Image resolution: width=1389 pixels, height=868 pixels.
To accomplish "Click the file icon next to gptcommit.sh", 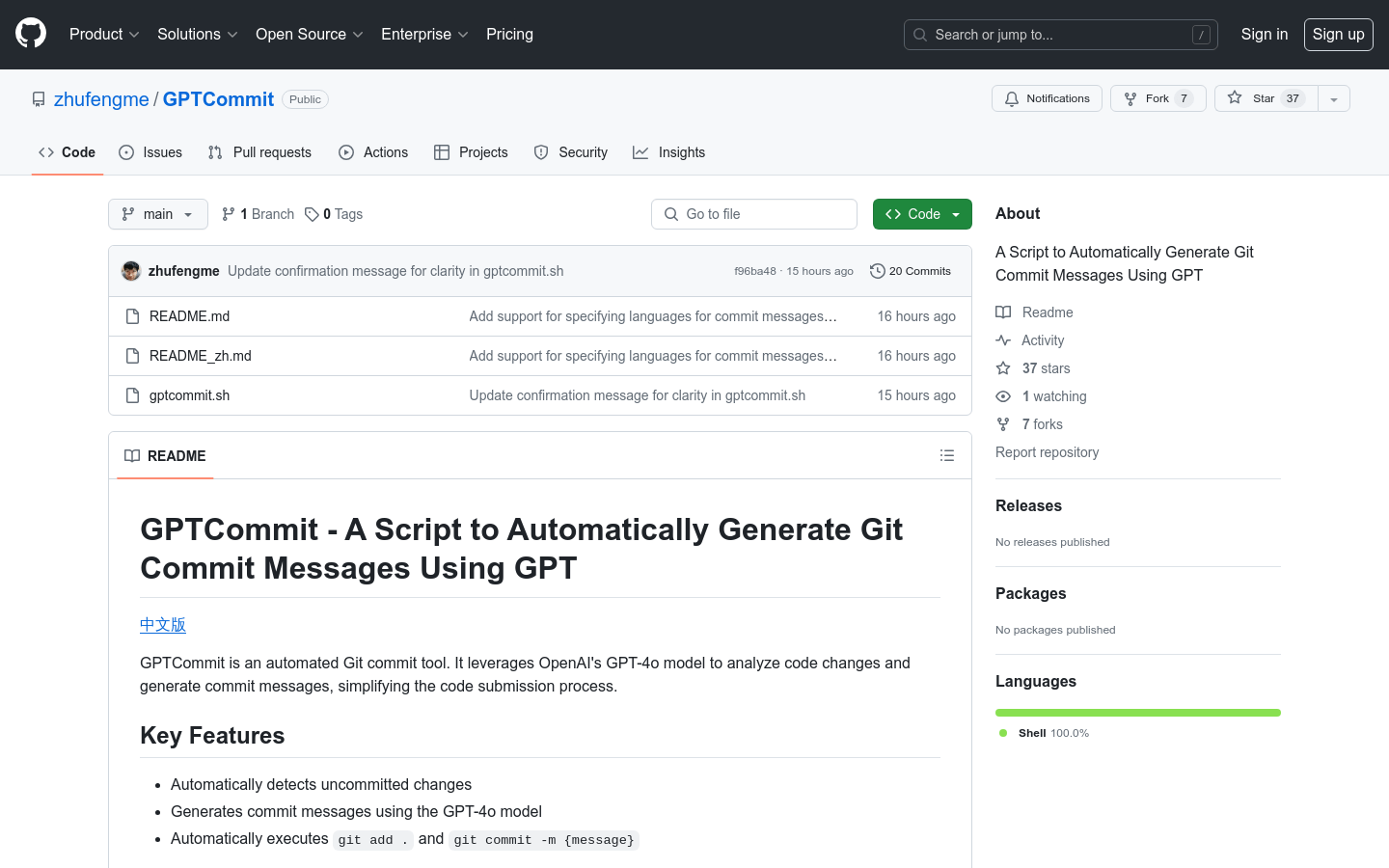I will (133, 395).
